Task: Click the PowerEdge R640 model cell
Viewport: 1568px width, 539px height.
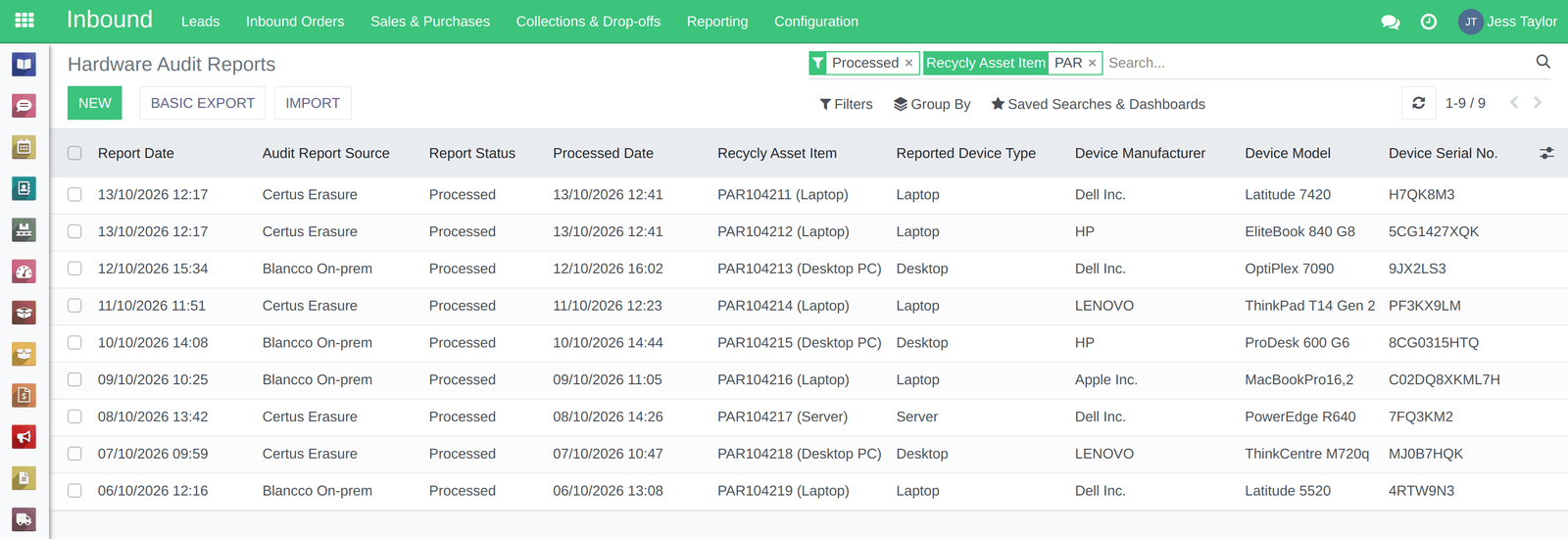Action: [1299, 416]
